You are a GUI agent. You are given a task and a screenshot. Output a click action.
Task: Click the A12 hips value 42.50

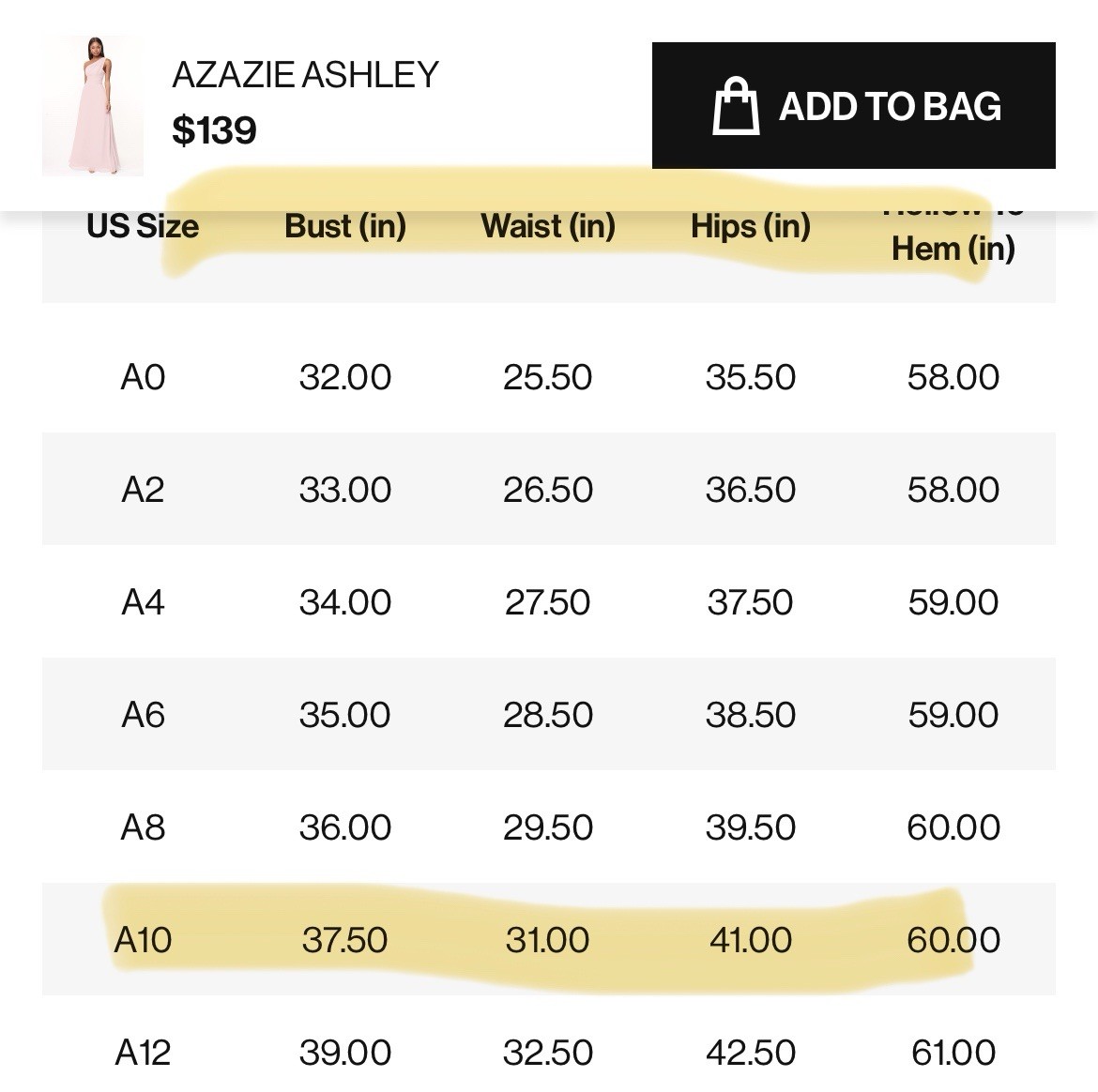(751, 1053)
